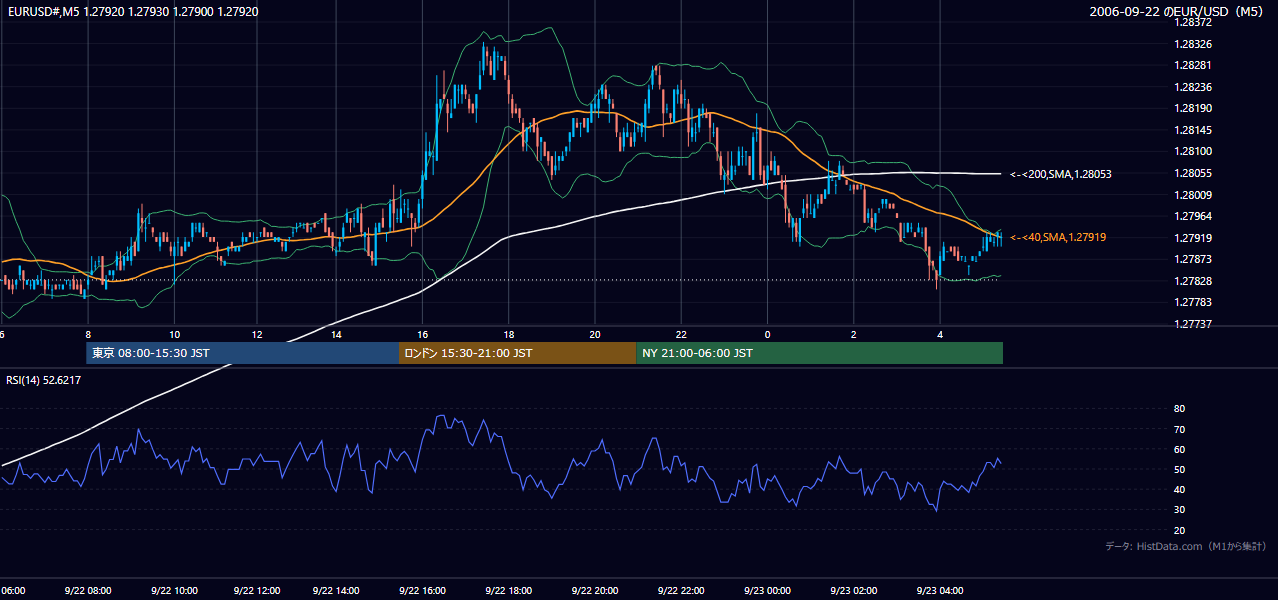Click hour label 18 under price chart
The width and height of the screenshot is (1278, 600).
tap(509, 334)
